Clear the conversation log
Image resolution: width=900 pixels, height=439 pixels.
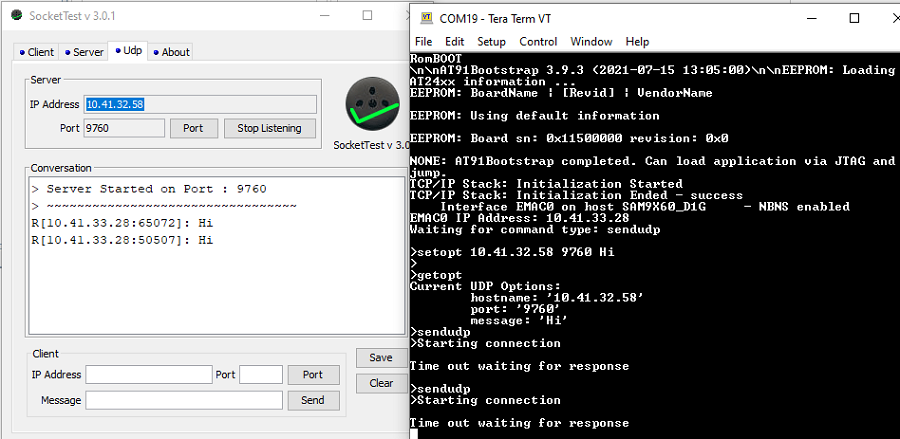(x=380, y=383)
